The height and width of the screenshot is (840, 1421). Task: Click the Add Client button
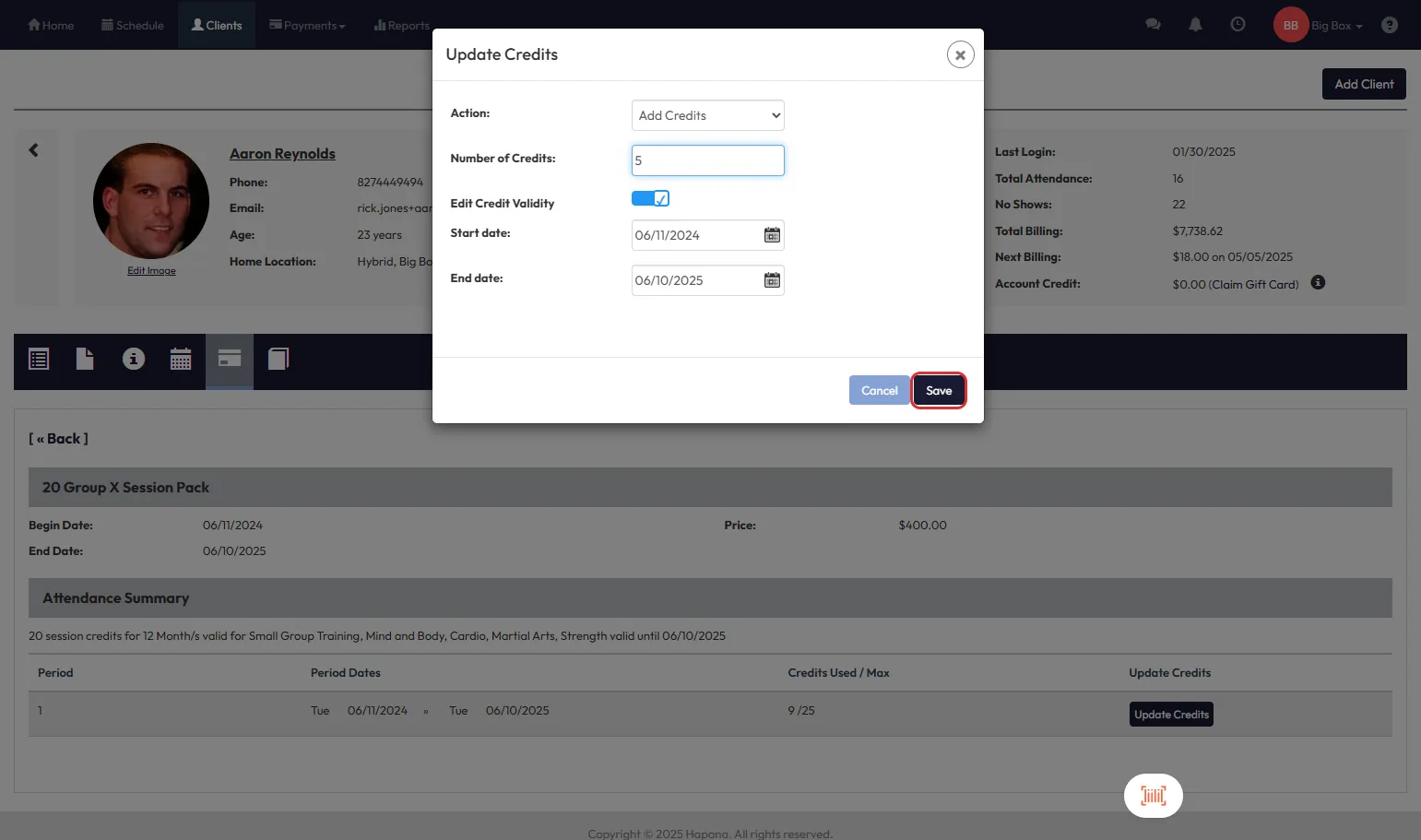pos(1363,84)
